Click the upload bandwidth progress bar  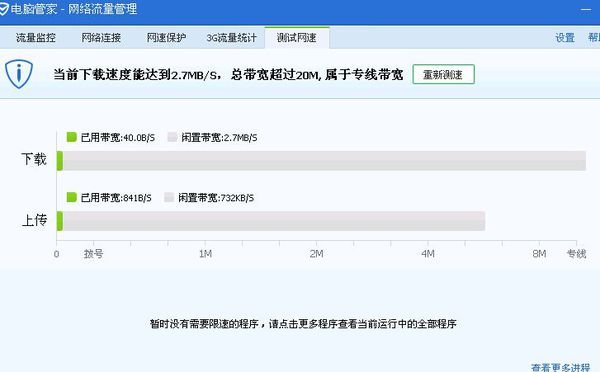point(271,221)
